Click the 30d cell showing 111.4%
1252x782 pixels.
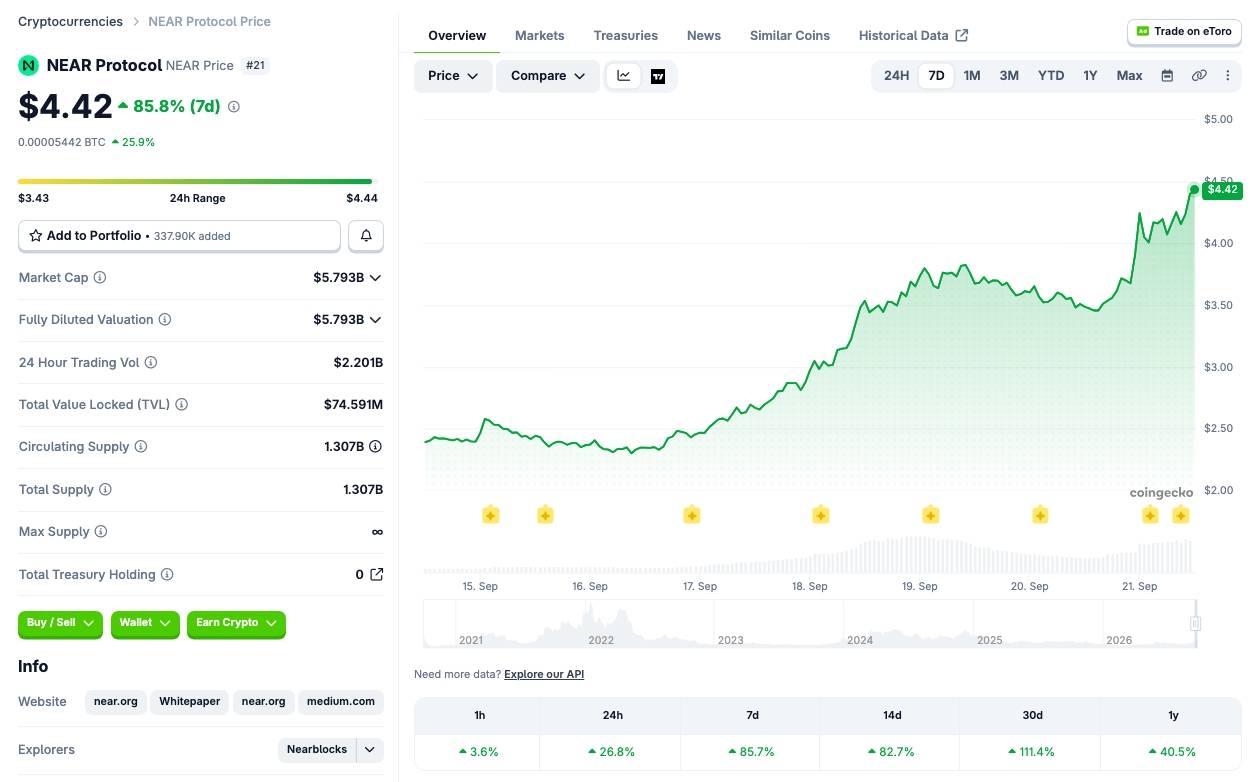[x=1032, y=751]
